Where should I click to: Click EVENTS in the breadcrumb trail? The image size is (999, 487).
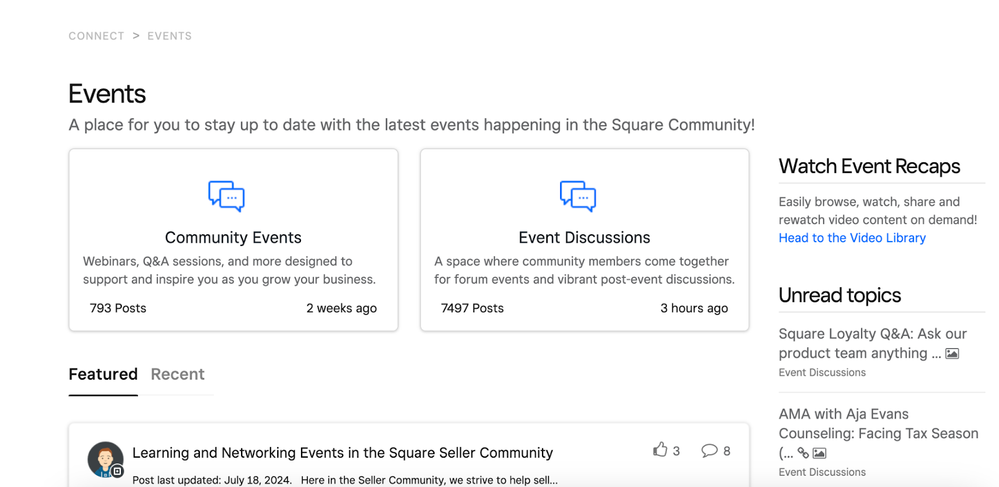[x=169, y=36]
